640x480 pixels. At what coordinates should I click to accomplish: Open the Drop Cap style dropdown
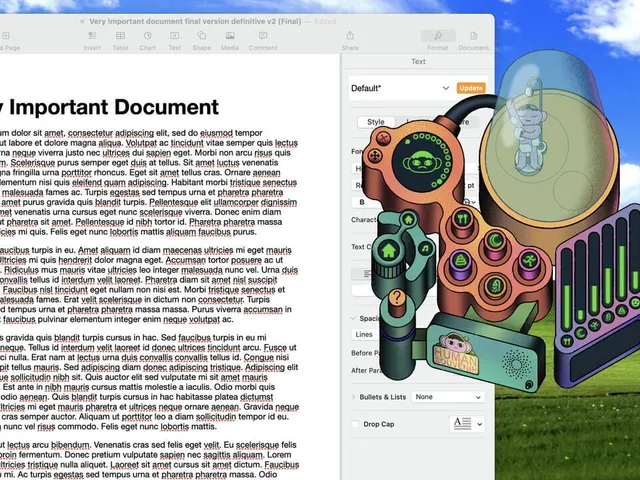467,424
